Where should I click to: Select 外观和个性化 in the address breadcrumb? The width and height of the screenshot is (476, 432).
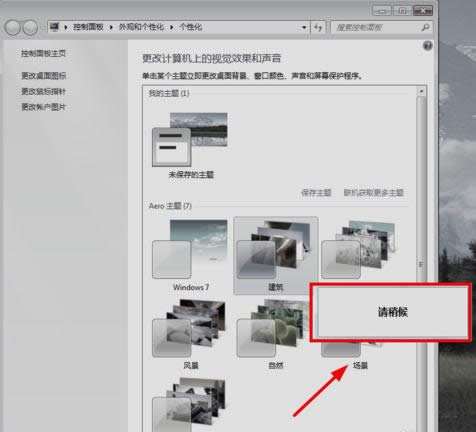141,27
